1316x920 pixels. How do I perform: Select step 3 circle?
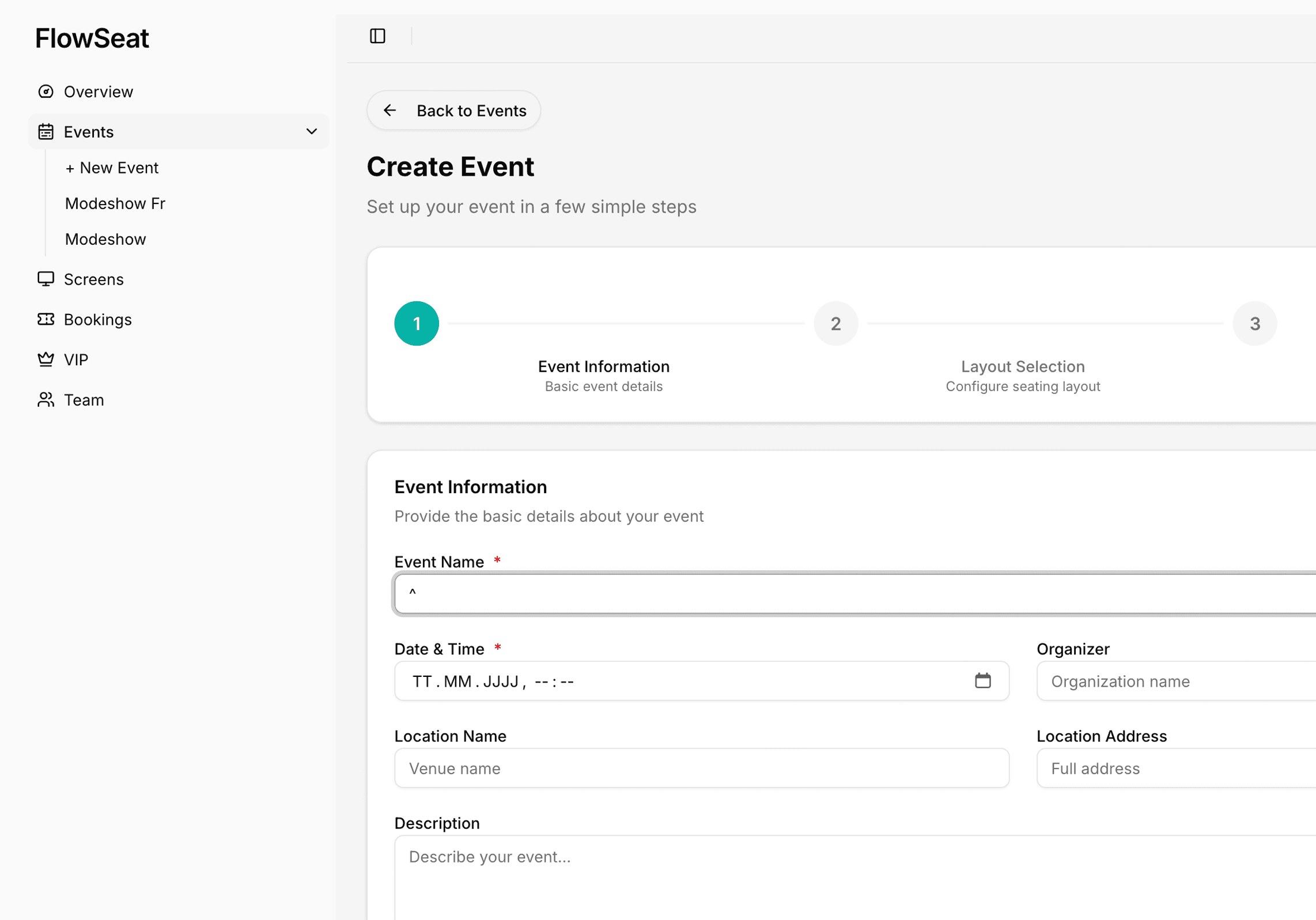(x=1254, y=323)
